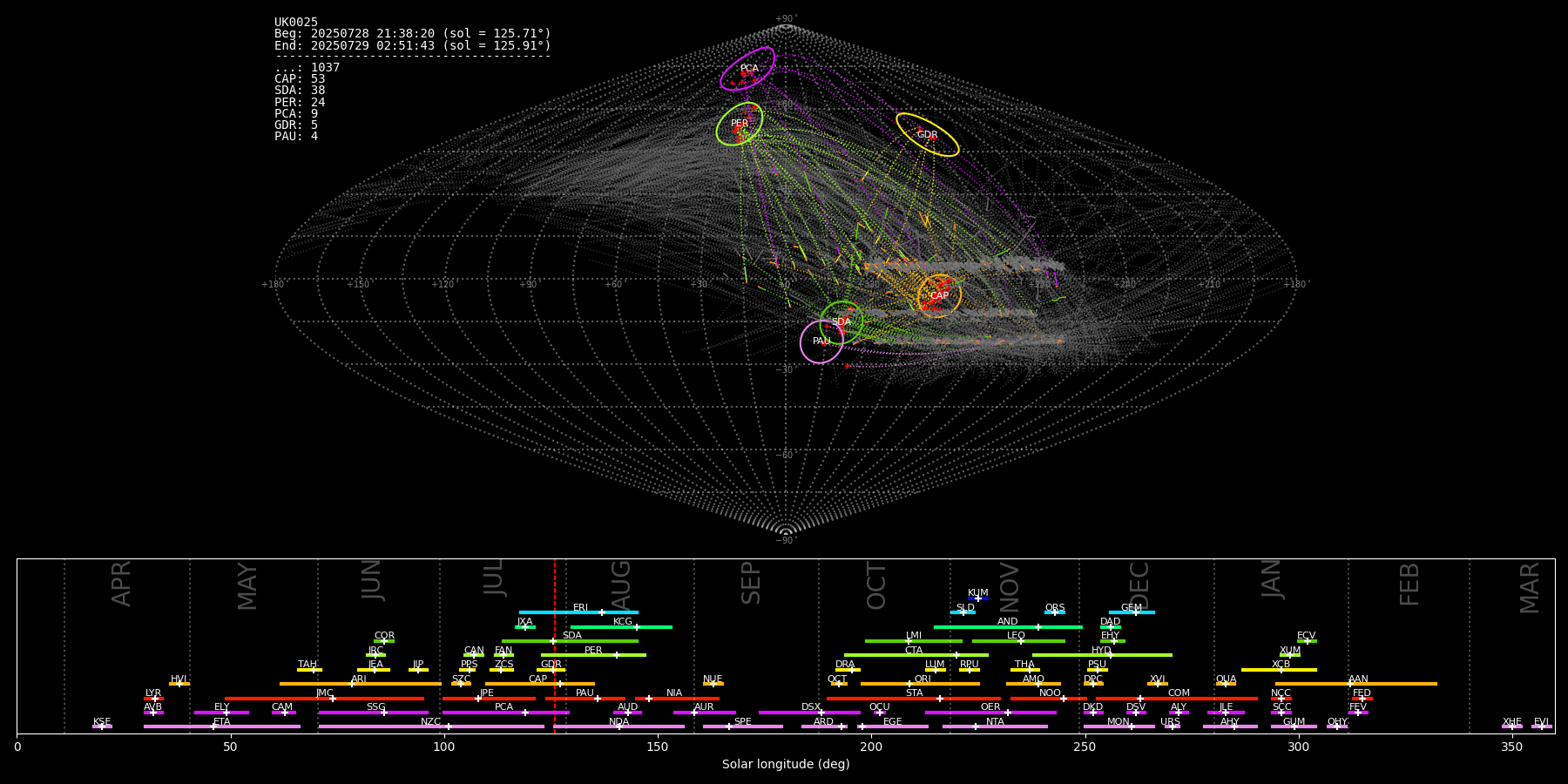Click the DRA shower label in the timeline

click(845, 665)
